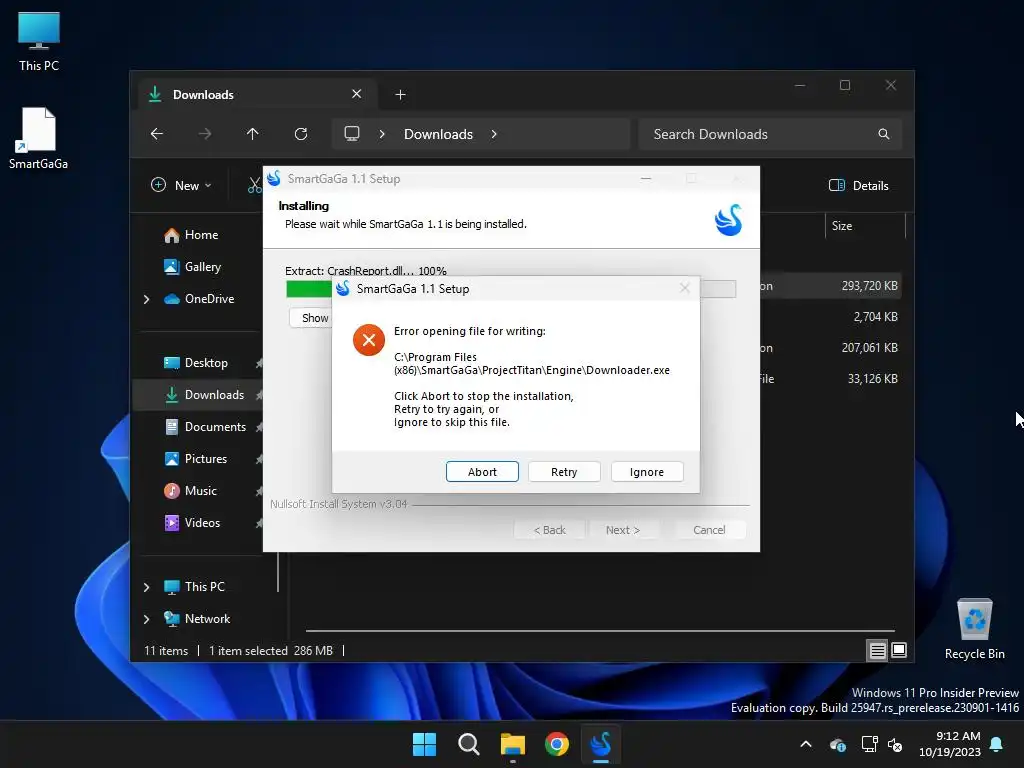The height and width of the screenshot is (768, 1024).
Task: Click the search magnifier in Explorer
Action: click(884, 134)
